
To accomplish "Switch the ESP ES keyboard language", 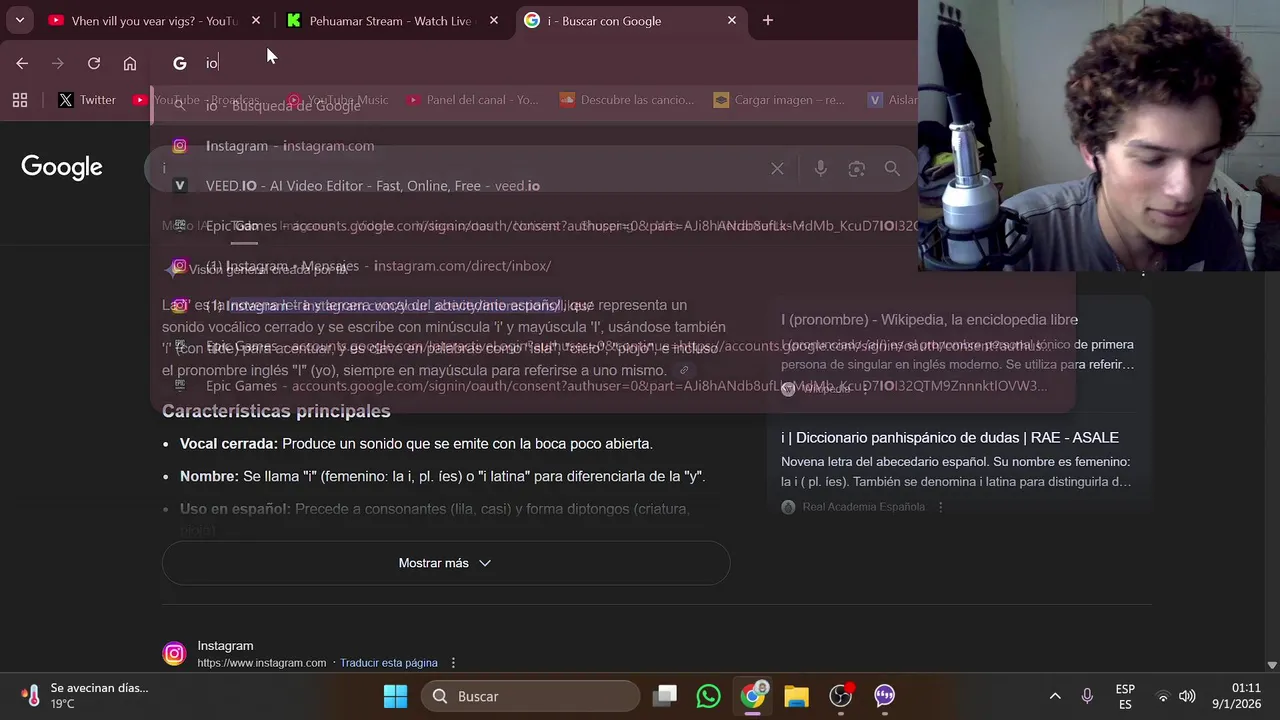I will 1125,696.
